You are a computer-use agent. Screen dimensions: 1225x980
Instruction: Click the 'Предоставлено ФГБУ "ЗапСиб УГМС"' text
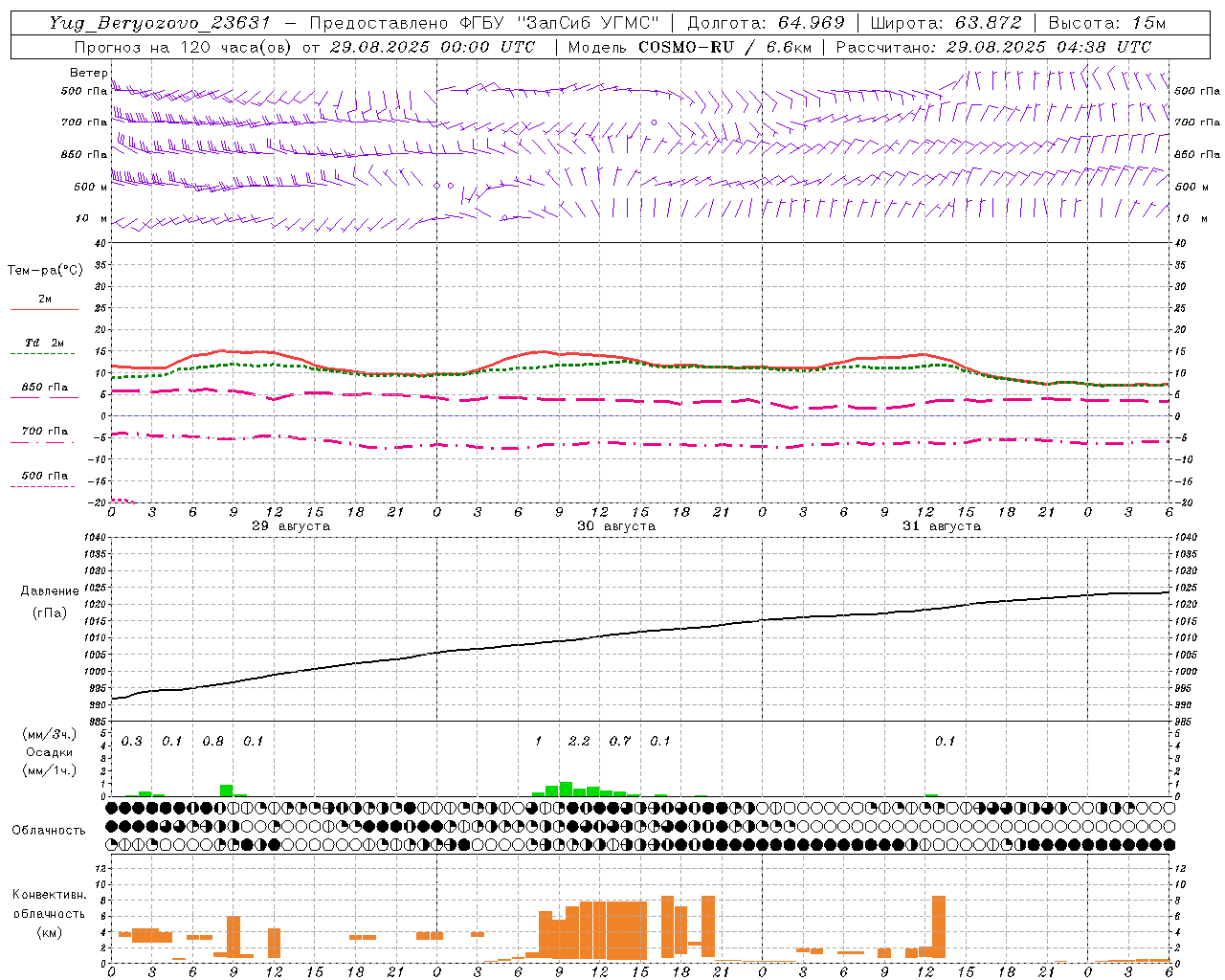(484, 23)
